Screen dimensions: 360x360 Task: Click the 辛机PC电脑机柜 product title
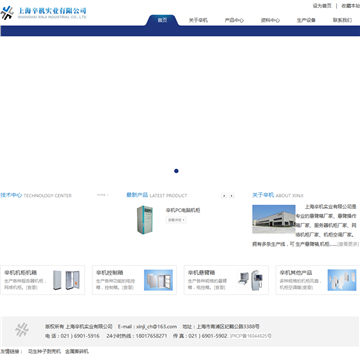click(183, 210)
